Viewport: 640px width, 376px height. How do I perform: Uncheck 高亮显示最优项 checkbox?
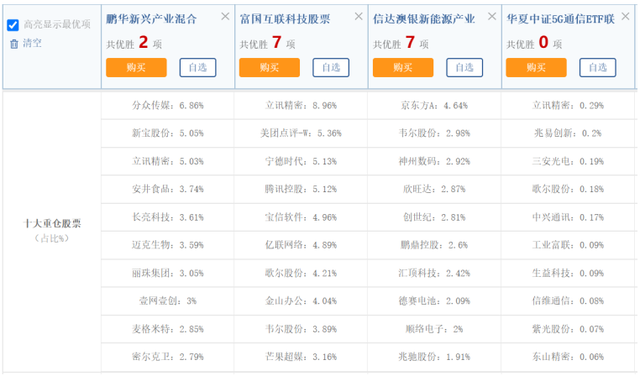(x=13, y=25)
